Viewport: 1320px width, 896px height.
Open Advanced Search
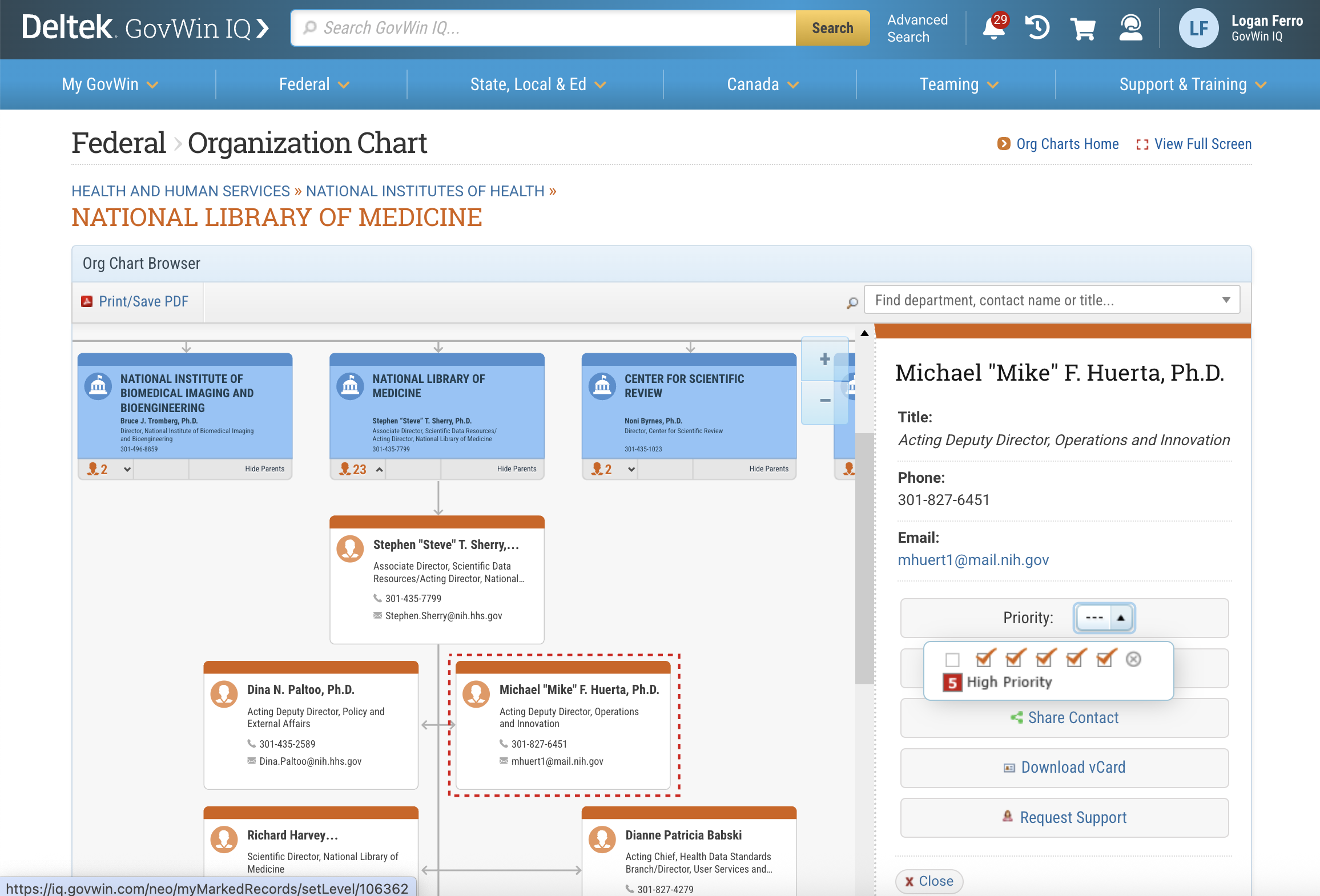coord(917,28)
